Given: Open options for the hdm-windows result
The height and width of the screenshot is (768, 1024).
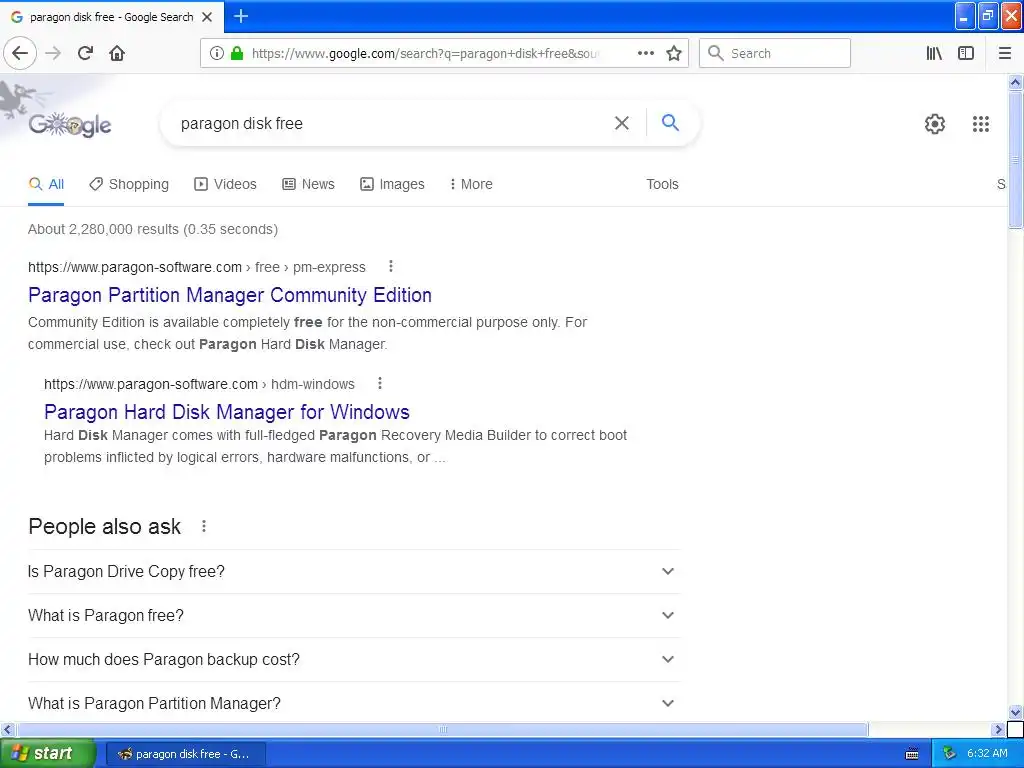Looking at the screenshot, I should (379, 383).
